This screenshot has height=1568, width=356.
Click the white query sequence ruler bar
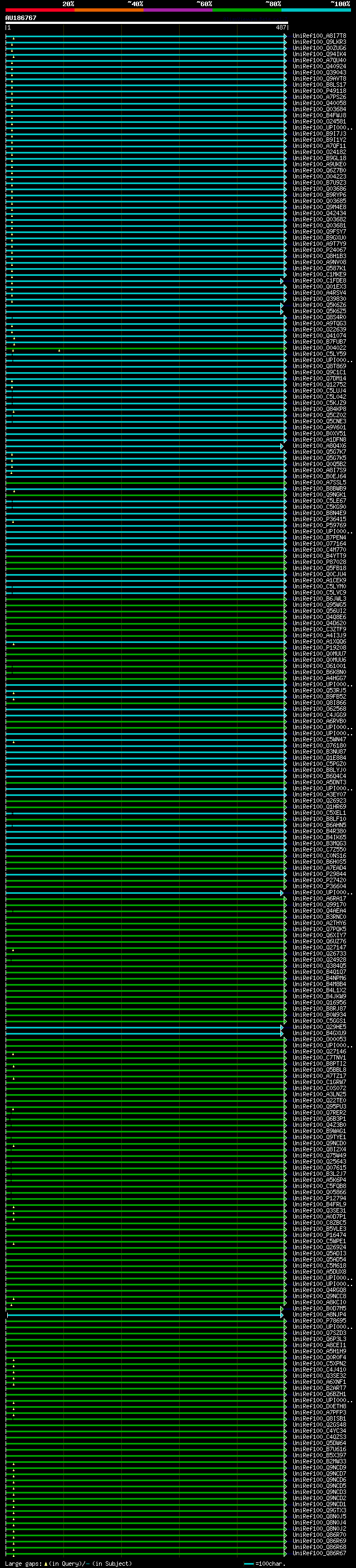click(146, 22)
